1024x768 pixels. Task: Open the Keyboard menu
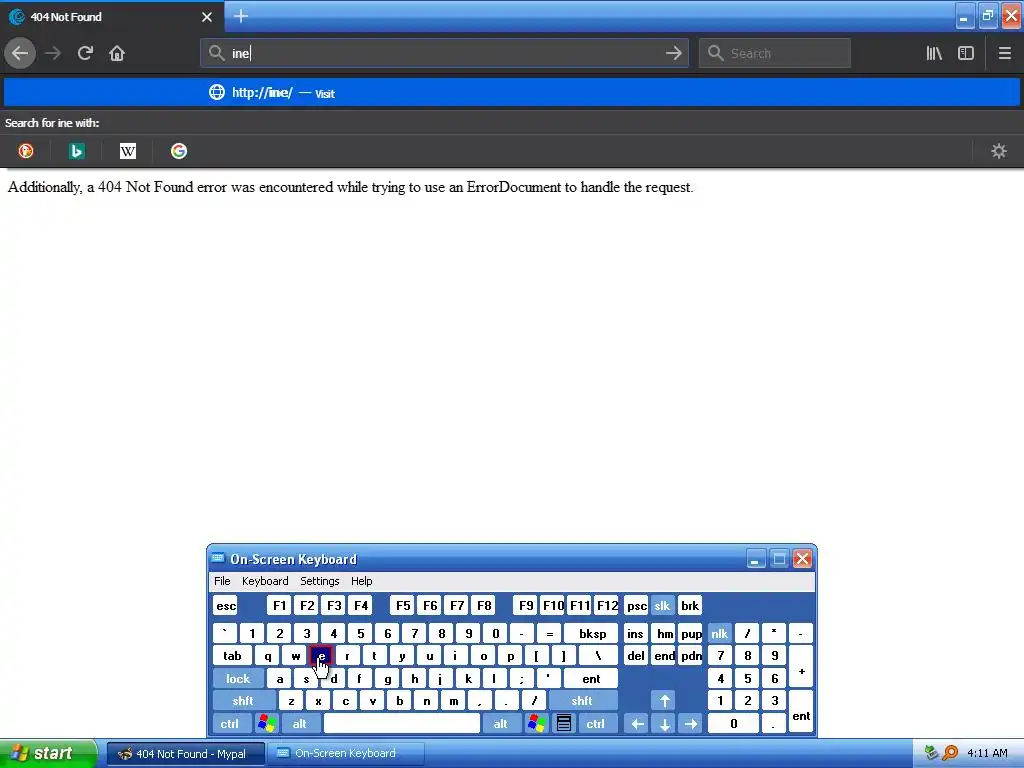265,581
